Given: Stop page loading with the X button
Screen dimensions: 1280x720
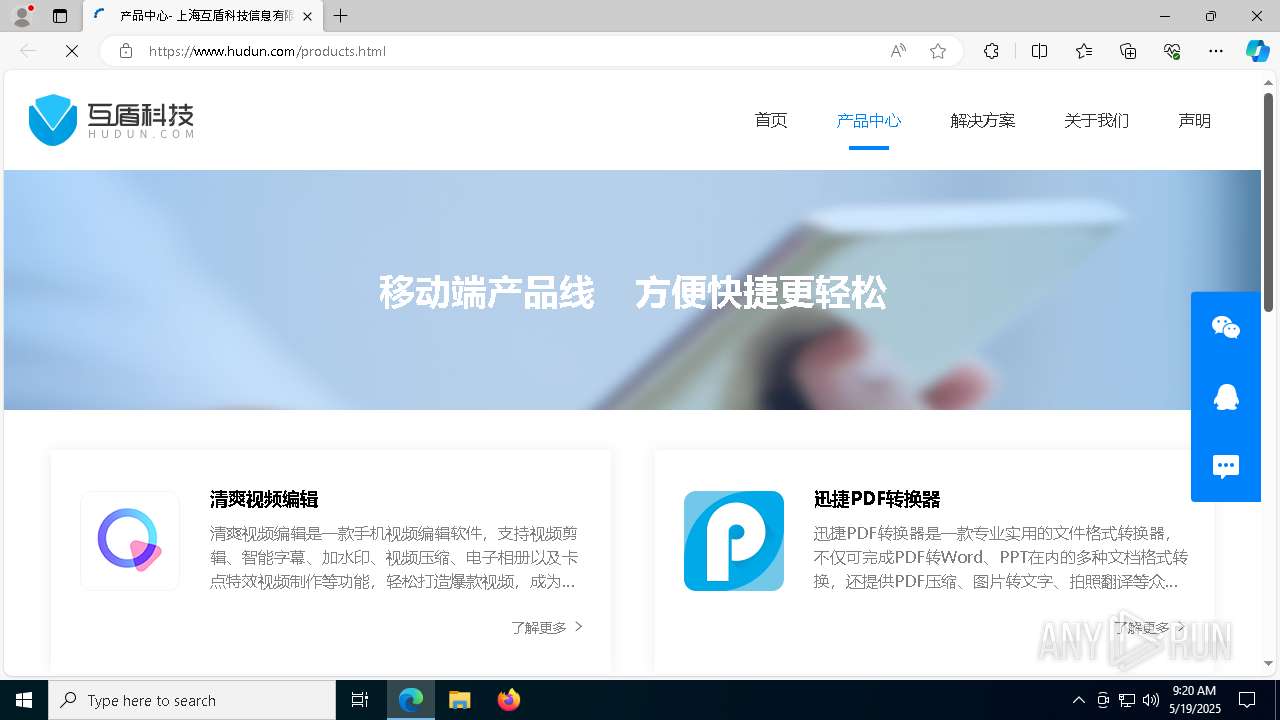Looking at the screenshot, I should click(72, 51).
